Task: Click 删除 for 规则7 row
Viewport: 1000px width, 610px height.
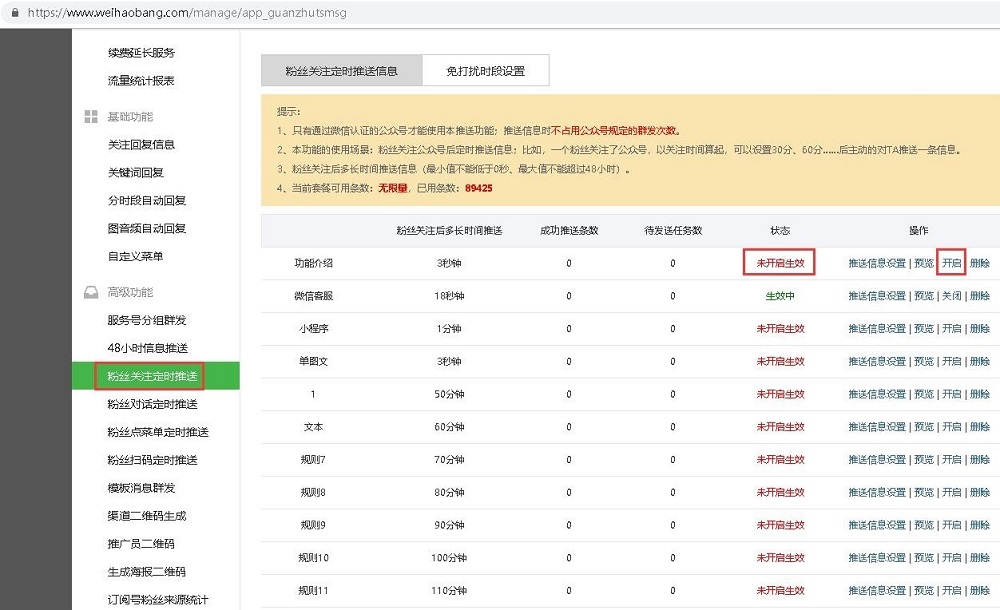Action: [980, 459]
